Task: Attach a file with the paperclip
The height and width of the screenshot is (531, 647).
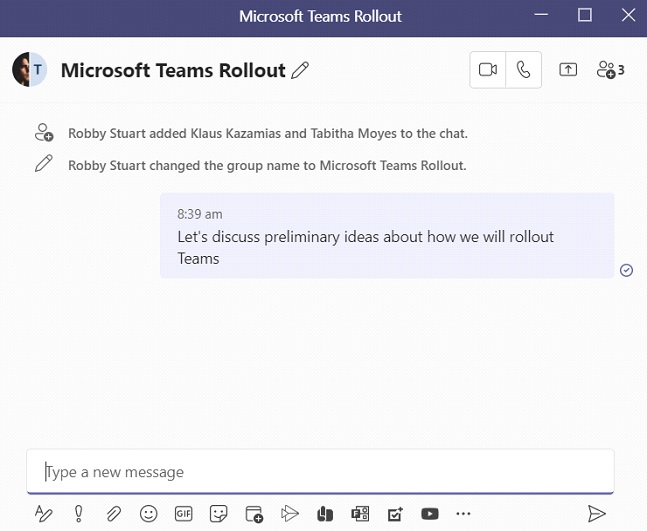Action: [113, 514]
